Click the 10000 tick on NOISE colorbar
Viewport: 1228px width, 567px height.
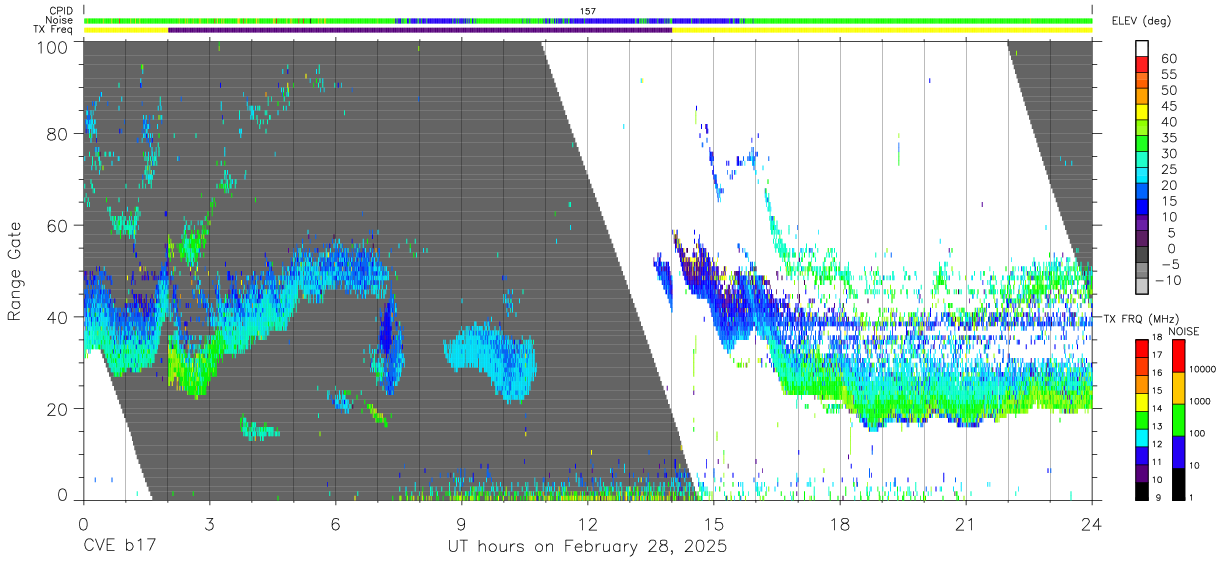point(1201,370)
